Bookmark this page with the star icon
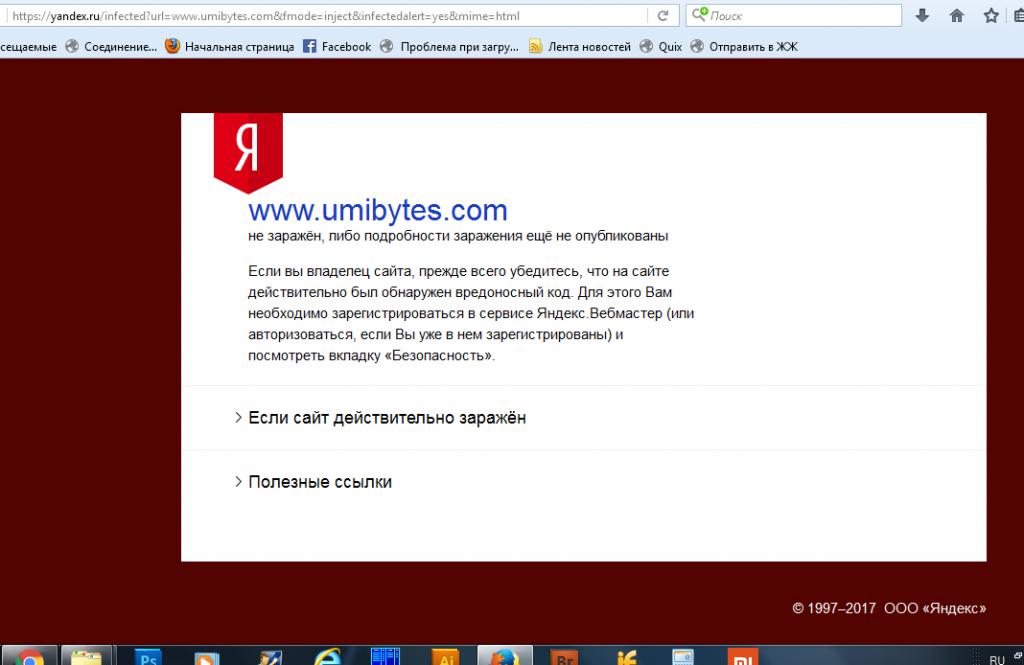The width and height of the screenshot is (1024, 665). 991,15
